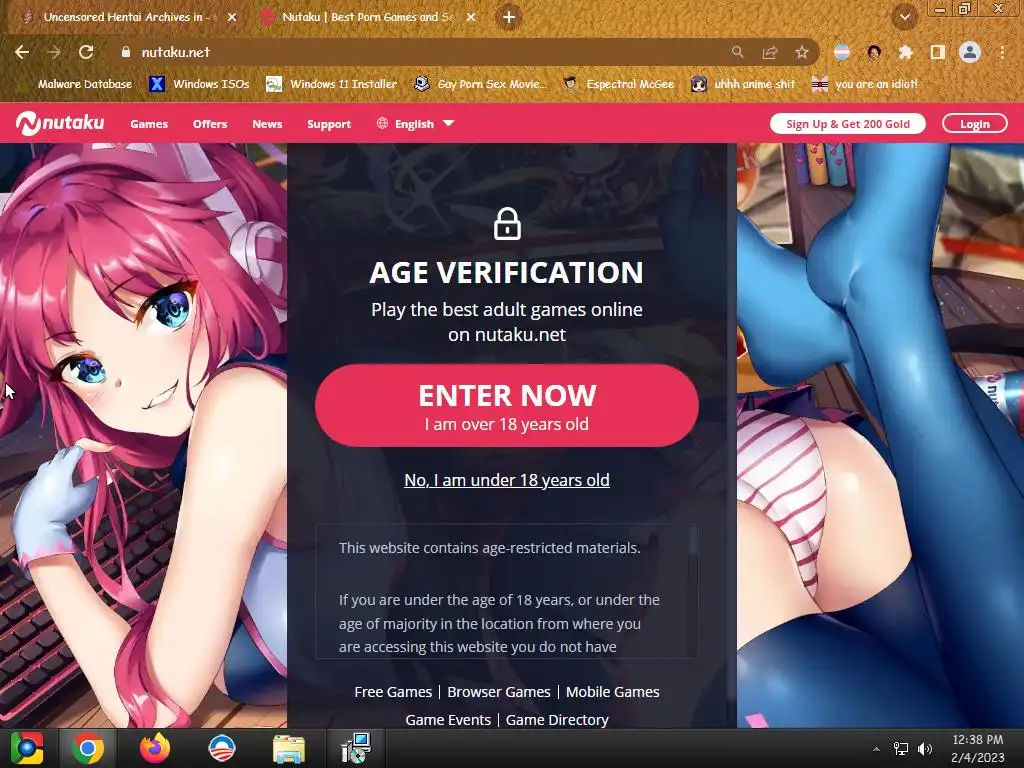The height and width of the screenshot is (768, 1024).
Task: Open the Mobile Games link
Action: 613,692
